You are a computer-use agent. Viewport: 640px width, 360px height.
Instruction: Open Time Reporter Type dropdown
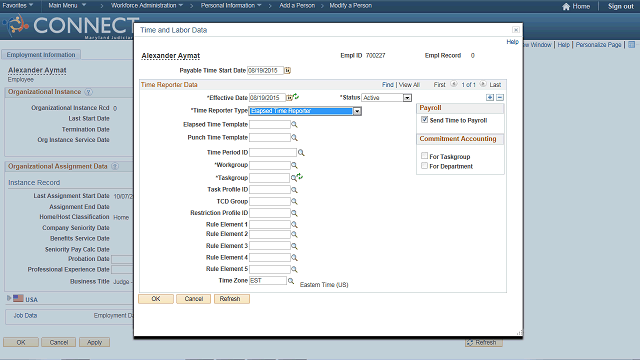pos(357,111)
